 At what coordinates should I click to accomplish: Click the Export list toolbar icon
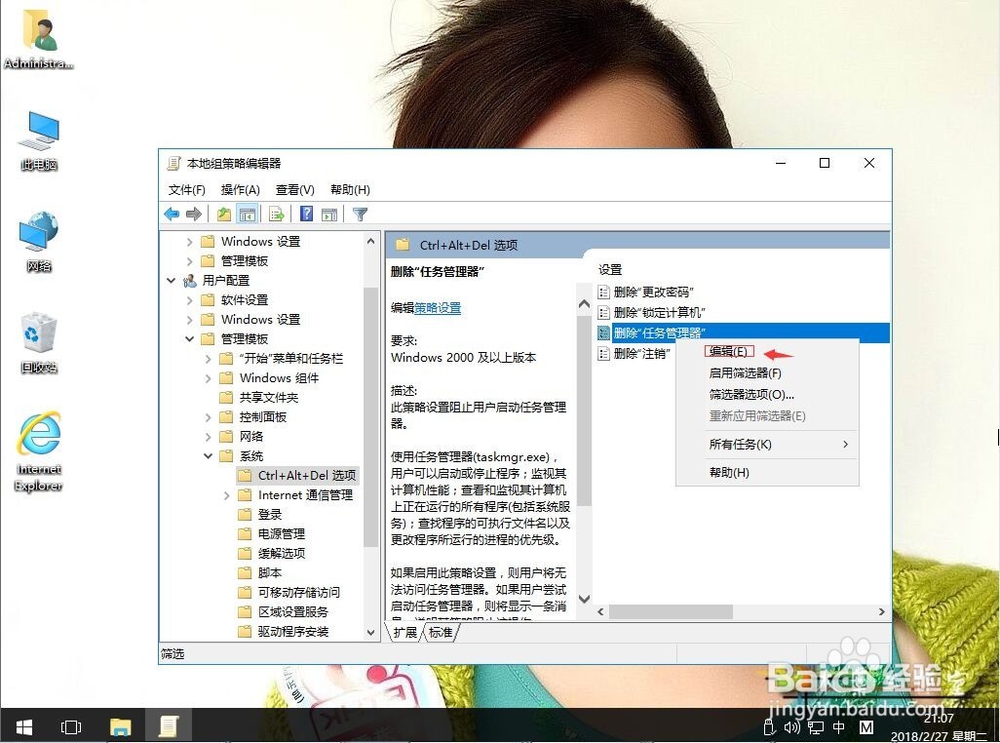(x=276, y=214)
